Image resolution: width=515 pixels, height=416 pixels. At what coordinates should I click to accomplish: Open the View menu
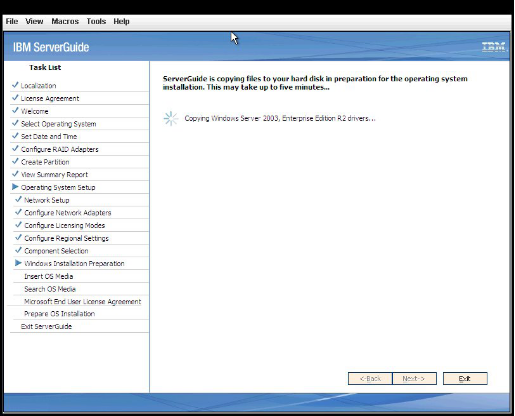click(x=34, y=21)
